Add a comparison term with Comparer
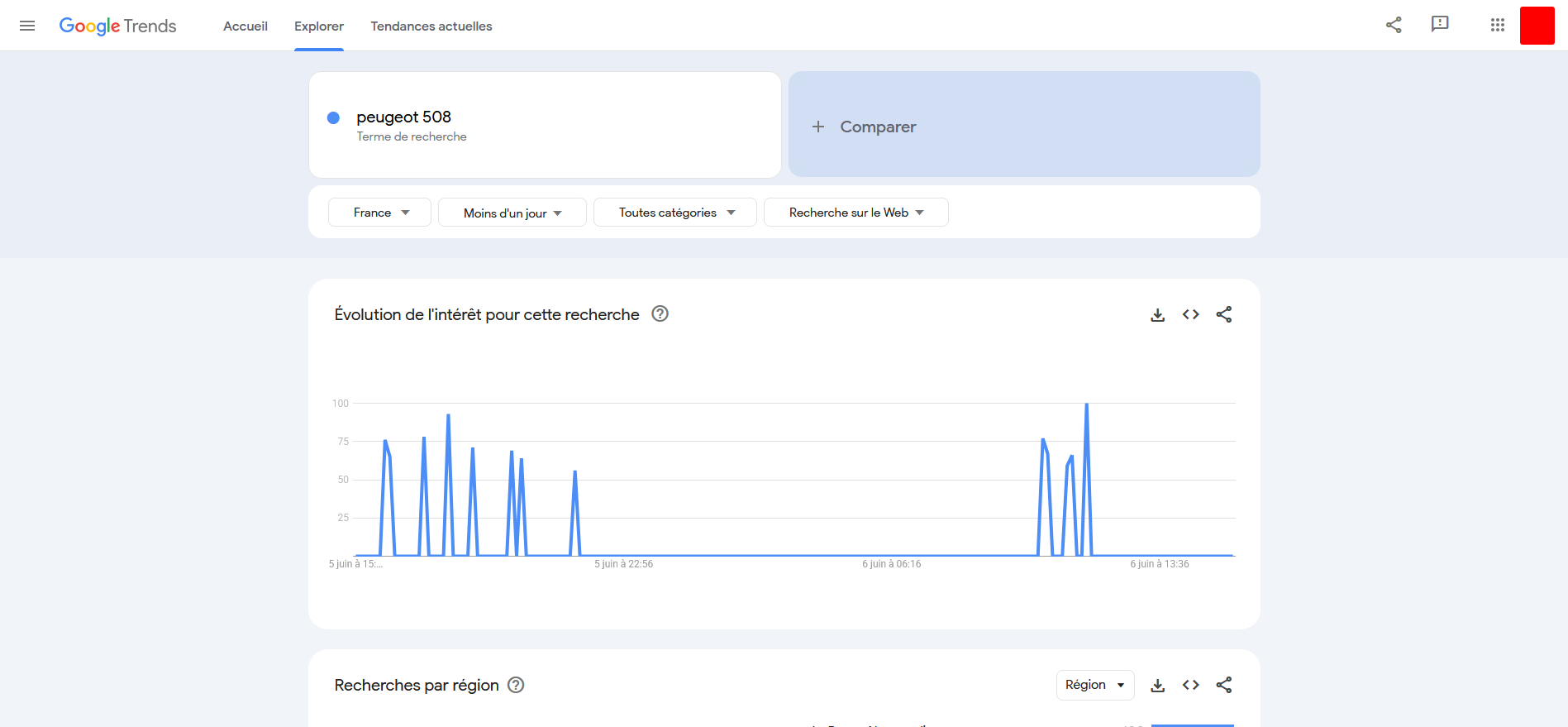 pos(1024,124)
